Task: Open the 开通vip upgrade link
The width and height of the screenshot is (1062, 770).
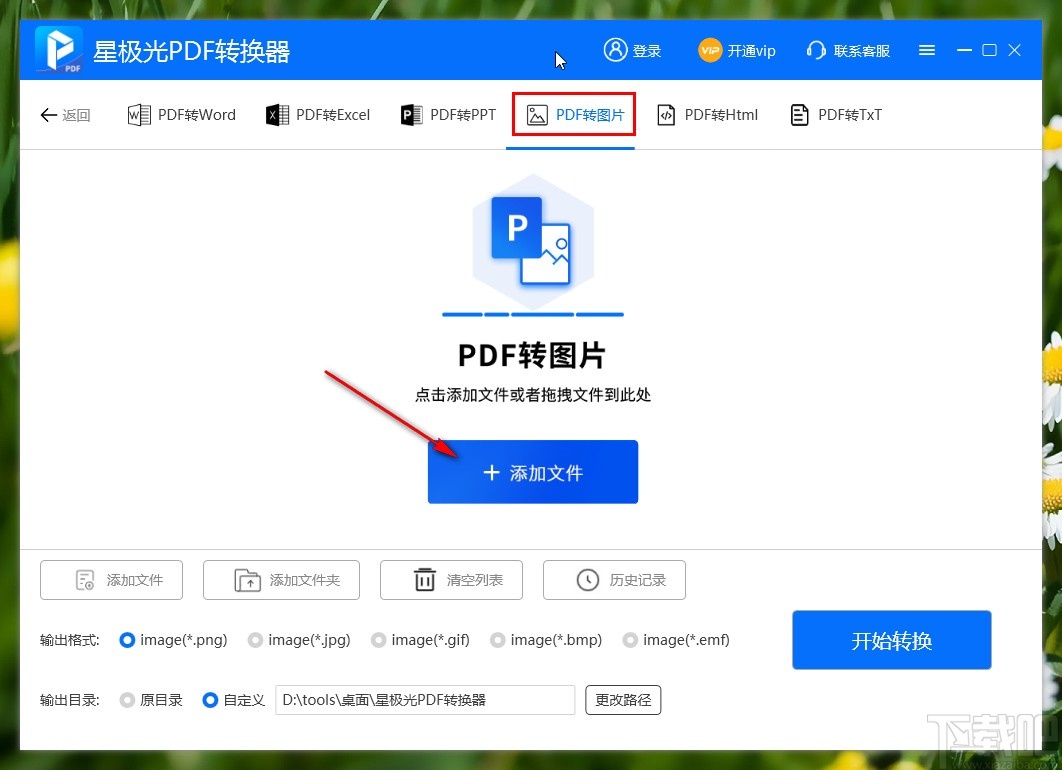Action: (x=737, y=50)
